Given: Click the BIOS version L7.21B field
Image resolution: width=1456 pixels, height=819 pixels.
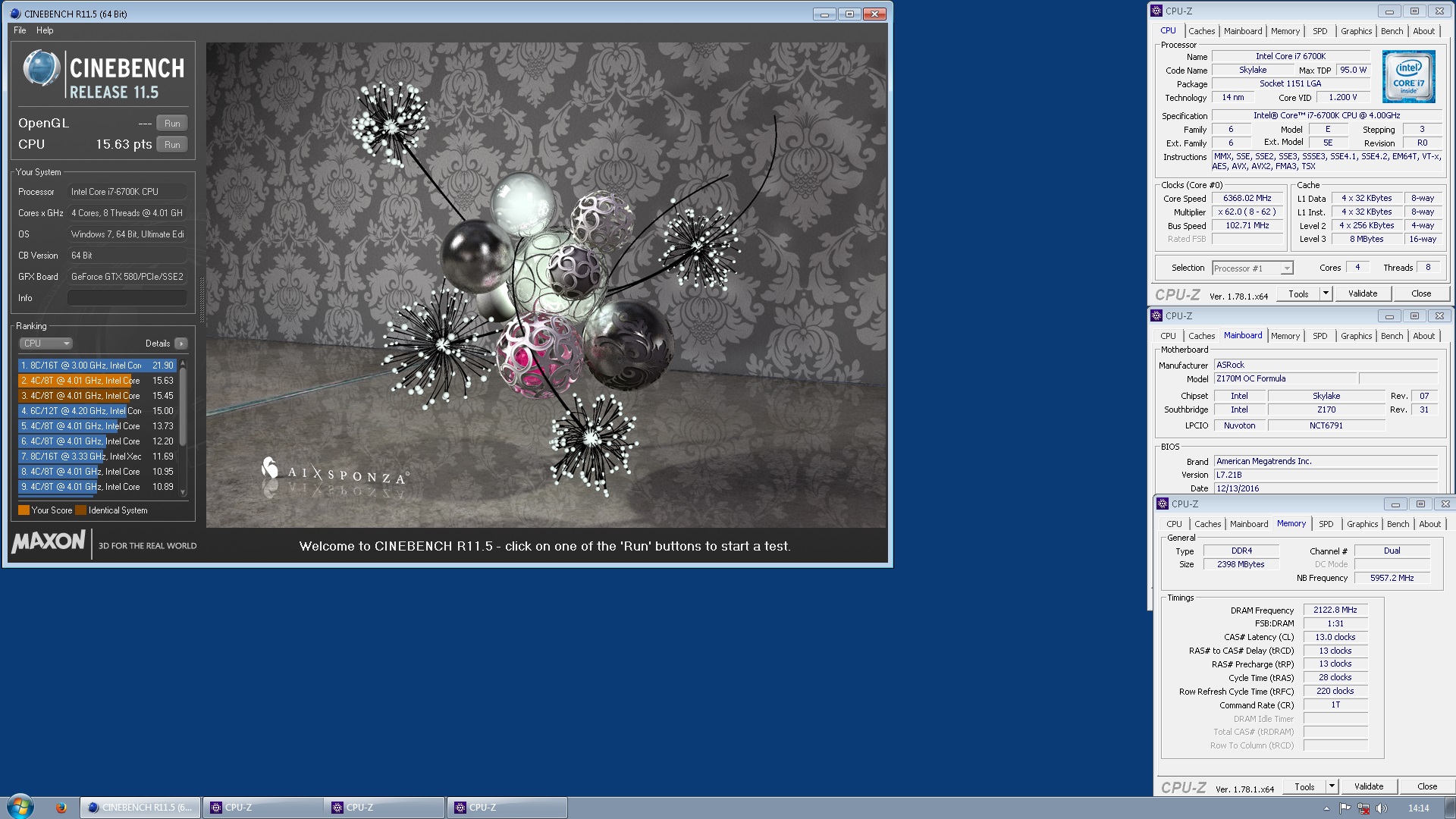Looking at the screenshot, I should (1326, 475).
